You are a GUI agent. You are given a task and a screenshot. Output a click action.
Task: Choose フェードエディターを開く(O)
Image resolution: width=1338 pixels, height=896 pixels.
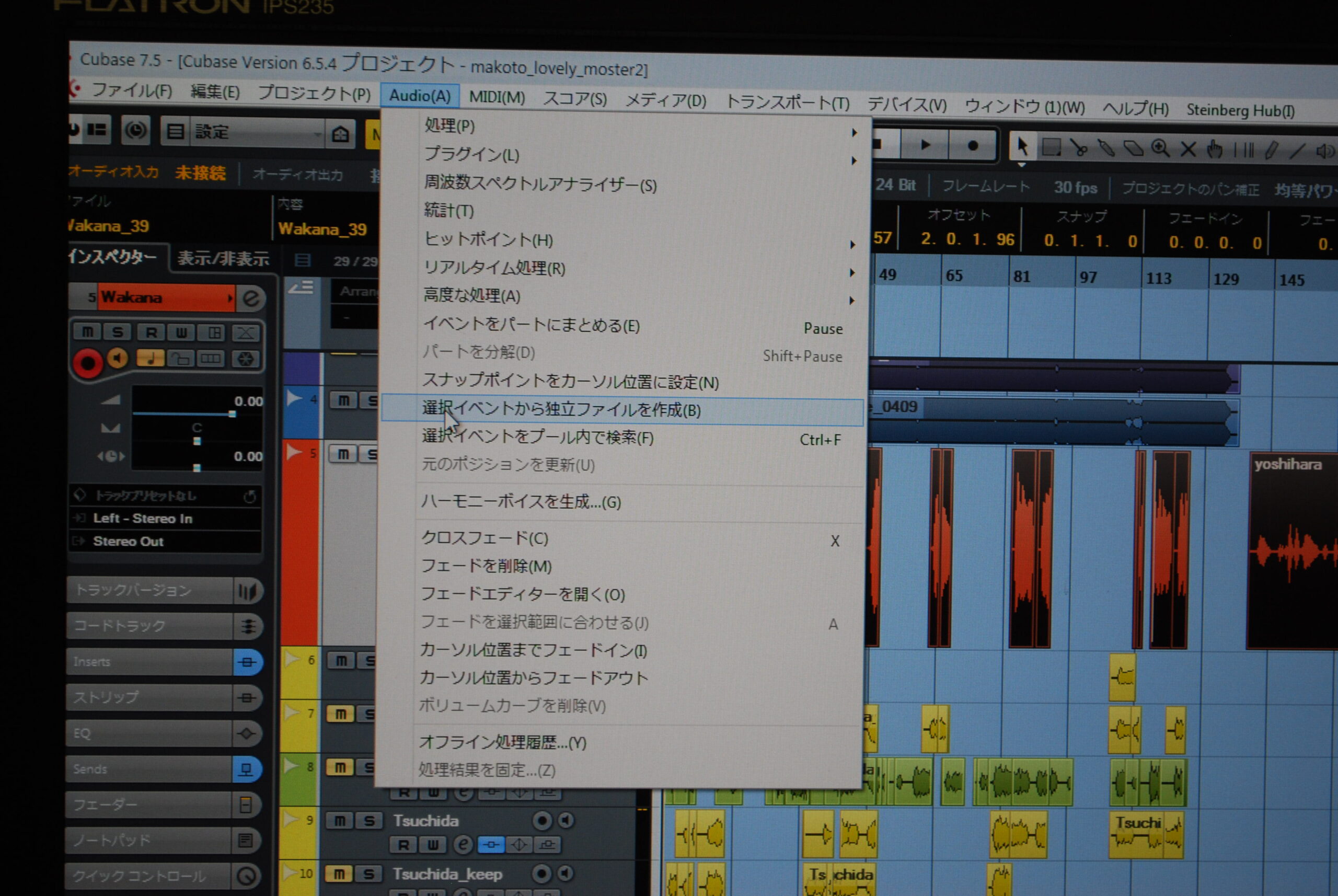[620, 595]
